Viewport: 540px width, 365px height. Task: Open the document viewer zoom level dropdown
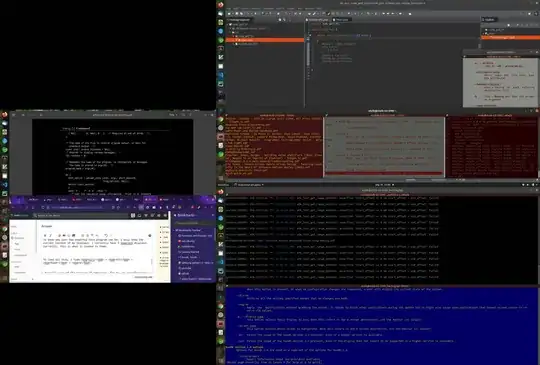click(172, 115)
